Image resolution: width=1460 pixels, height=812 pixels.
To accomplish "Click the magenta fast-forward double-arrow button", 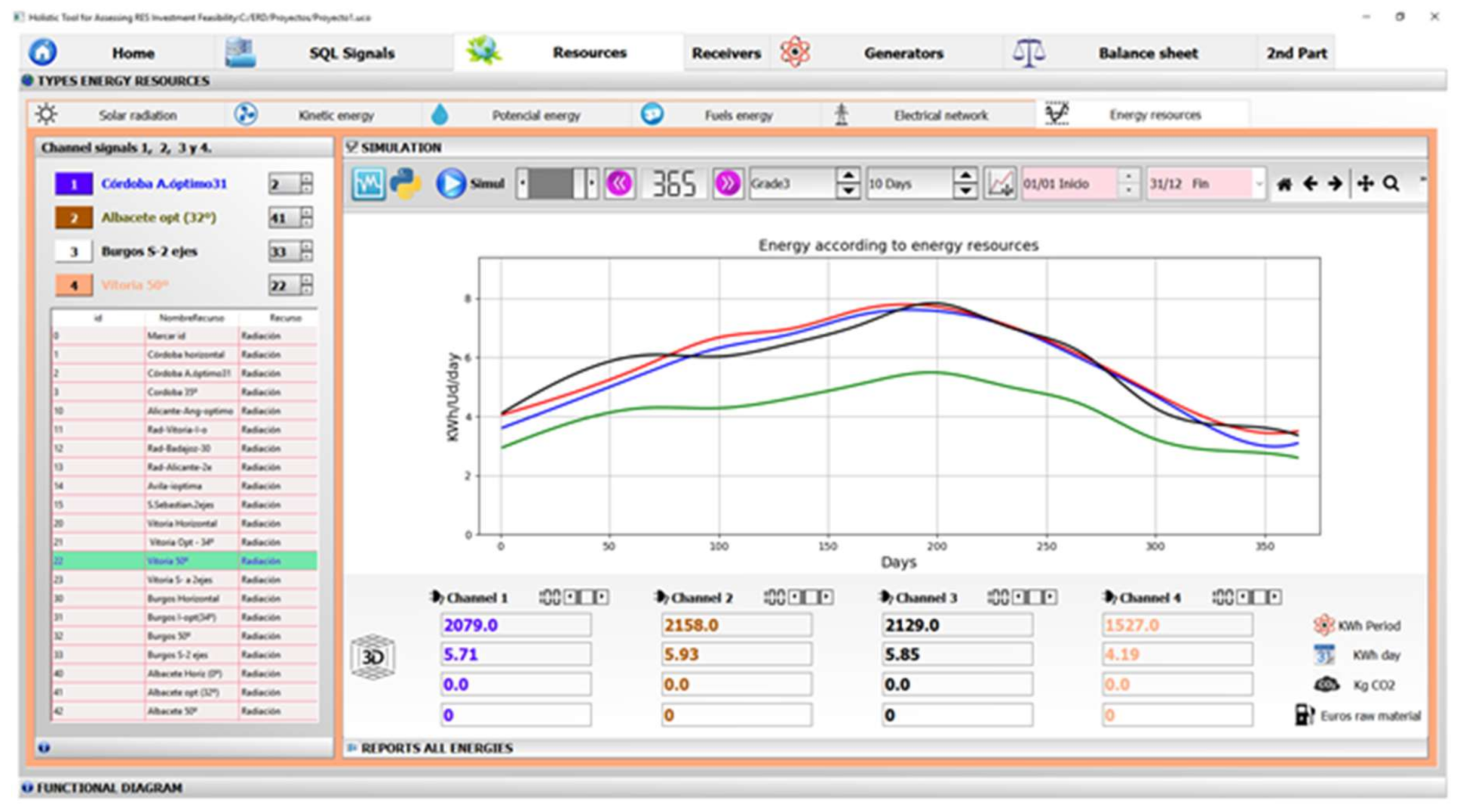I will pos(727,184).
